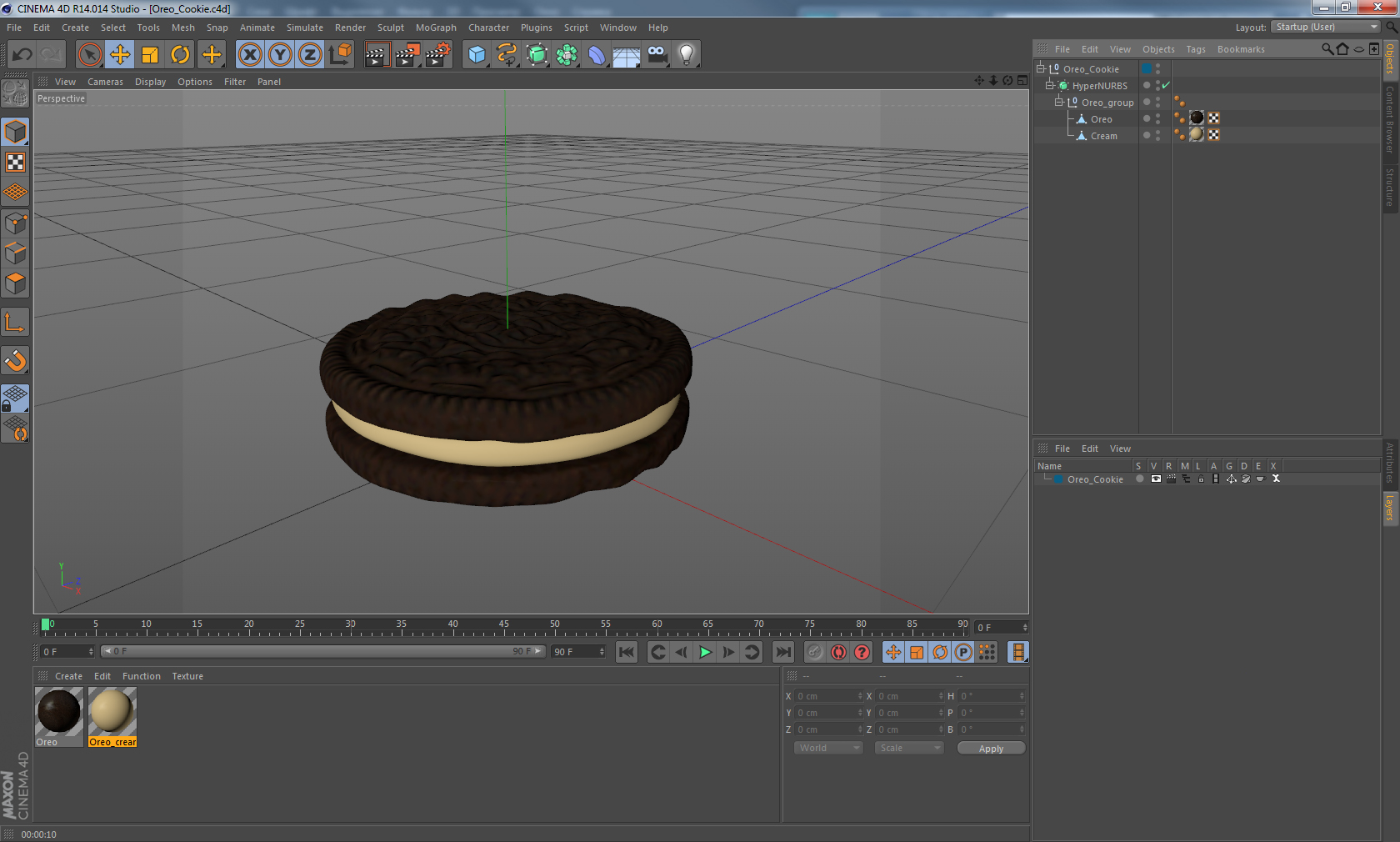Select the Live Selection tool

click(x=90, y=55)
